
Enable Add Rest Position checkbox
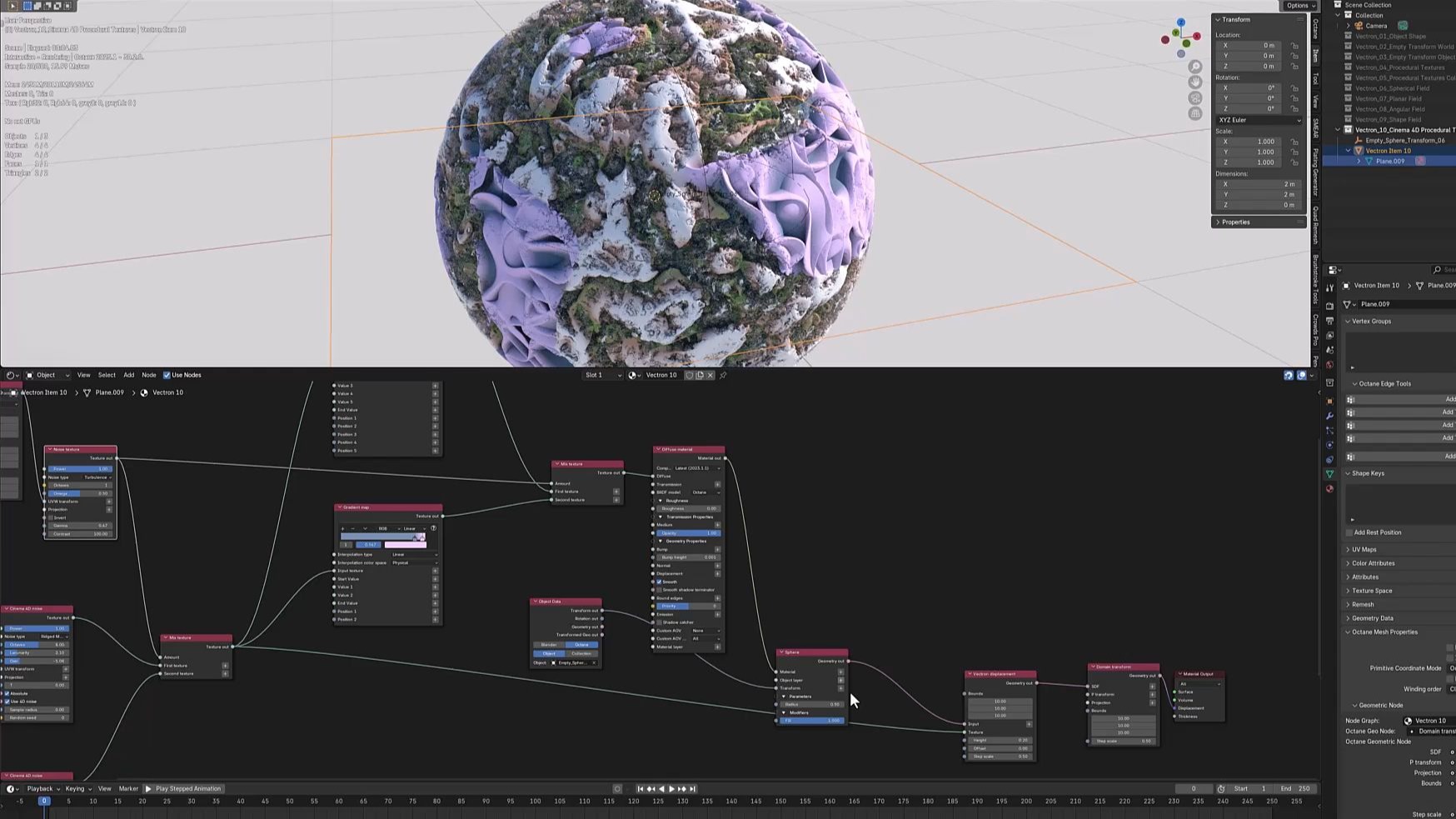[1349, 532]
